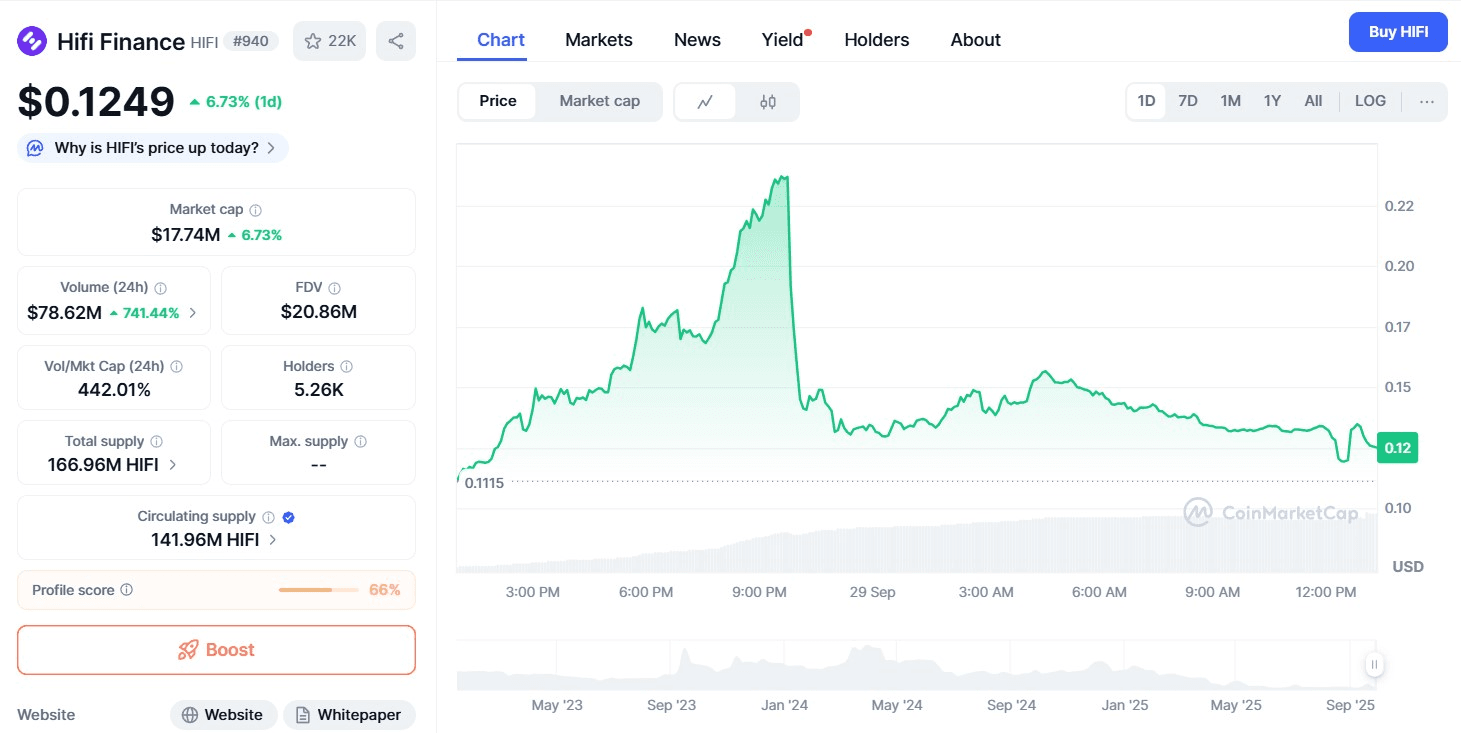Viewport: 1461px width, 733px height.
Task: Expand the Volume (24h) details arrow
Action: click(193, 313)
